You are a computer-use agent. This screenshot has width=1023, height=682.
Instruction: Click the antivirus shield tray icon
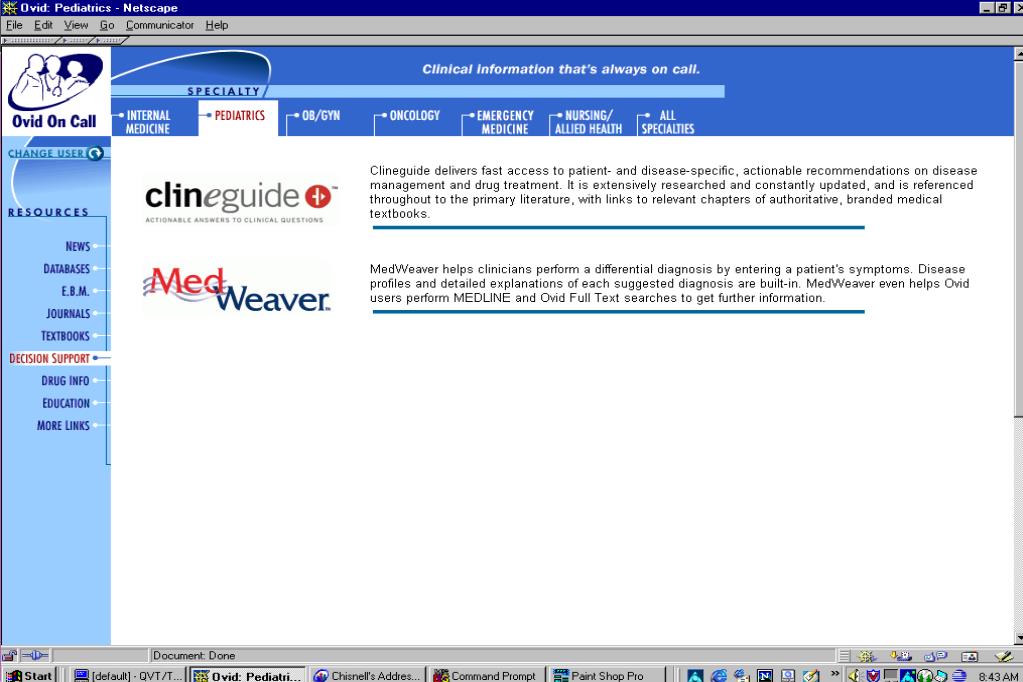tap(873, 675)
